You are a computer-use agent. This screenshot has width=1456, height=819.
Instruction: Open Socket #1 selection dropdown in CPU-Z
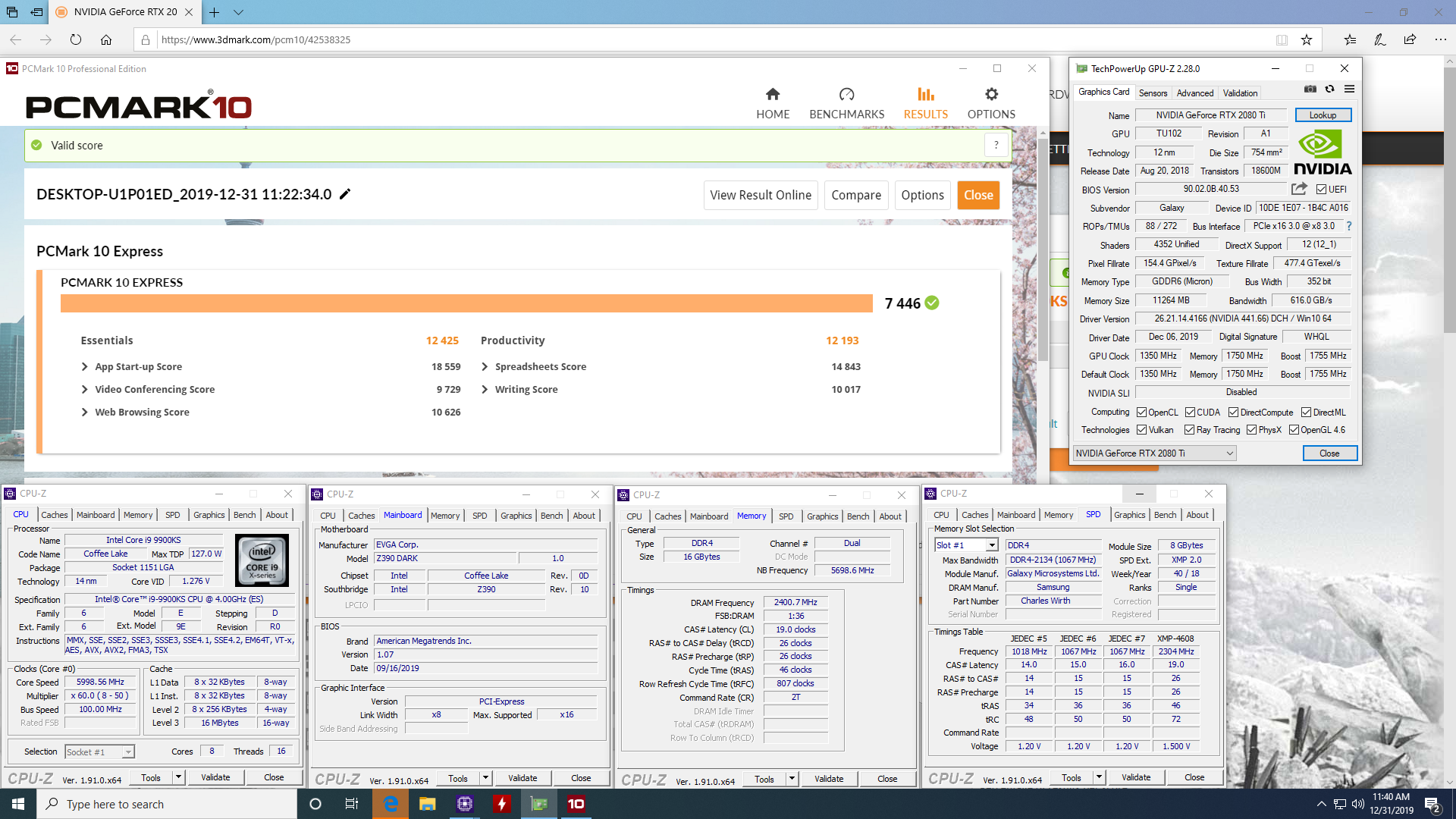pyautogui.click(x=99, y=752)
